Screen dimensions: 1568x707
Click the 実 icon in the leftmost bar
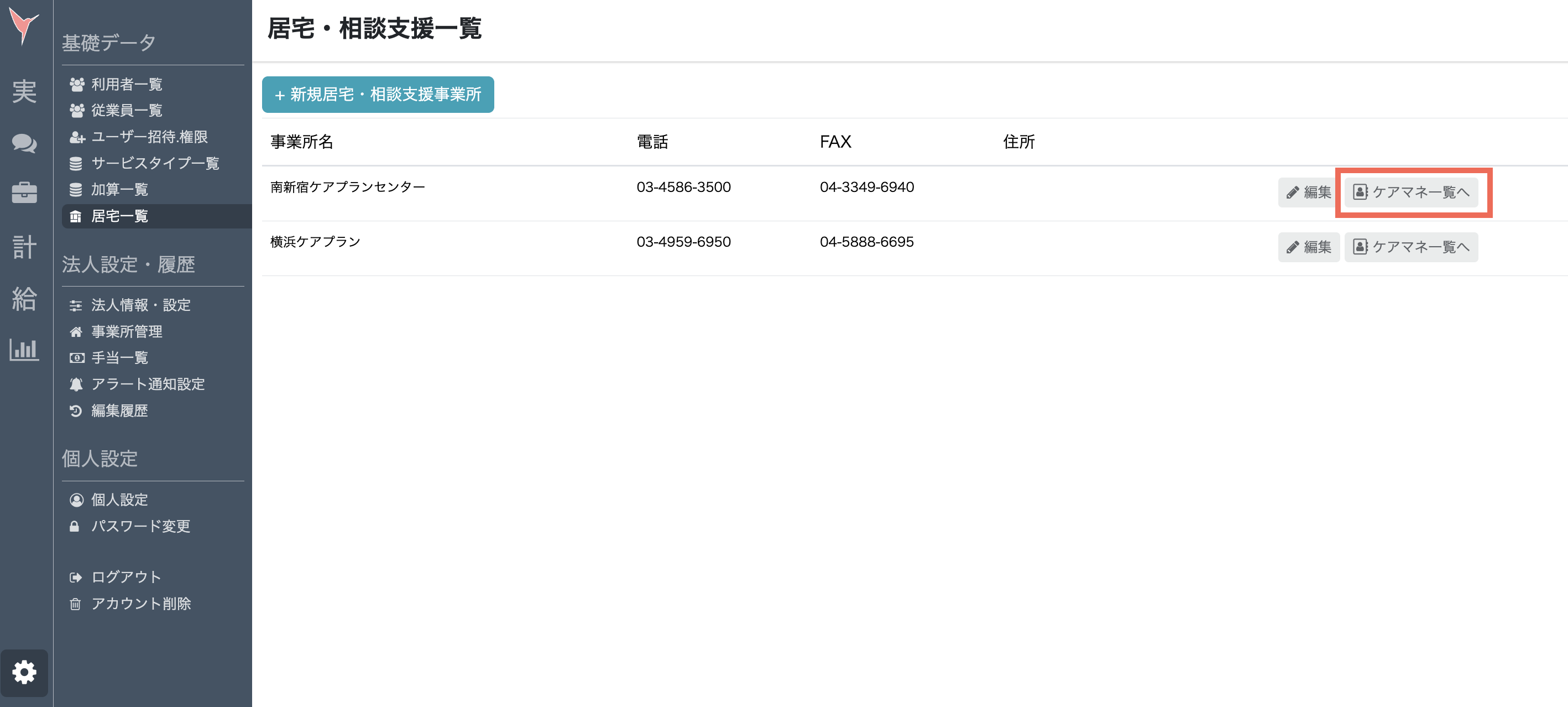tap(25, 91)
